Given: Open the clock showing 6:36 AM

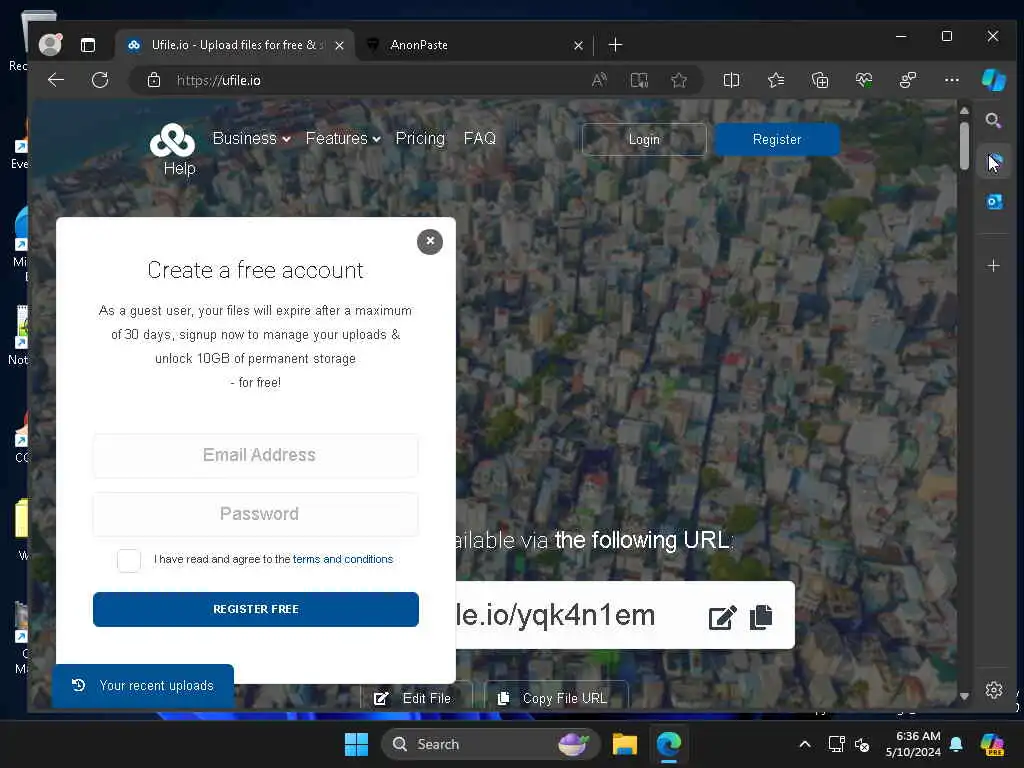Looking at the screenshot, I should click(913, 744).
